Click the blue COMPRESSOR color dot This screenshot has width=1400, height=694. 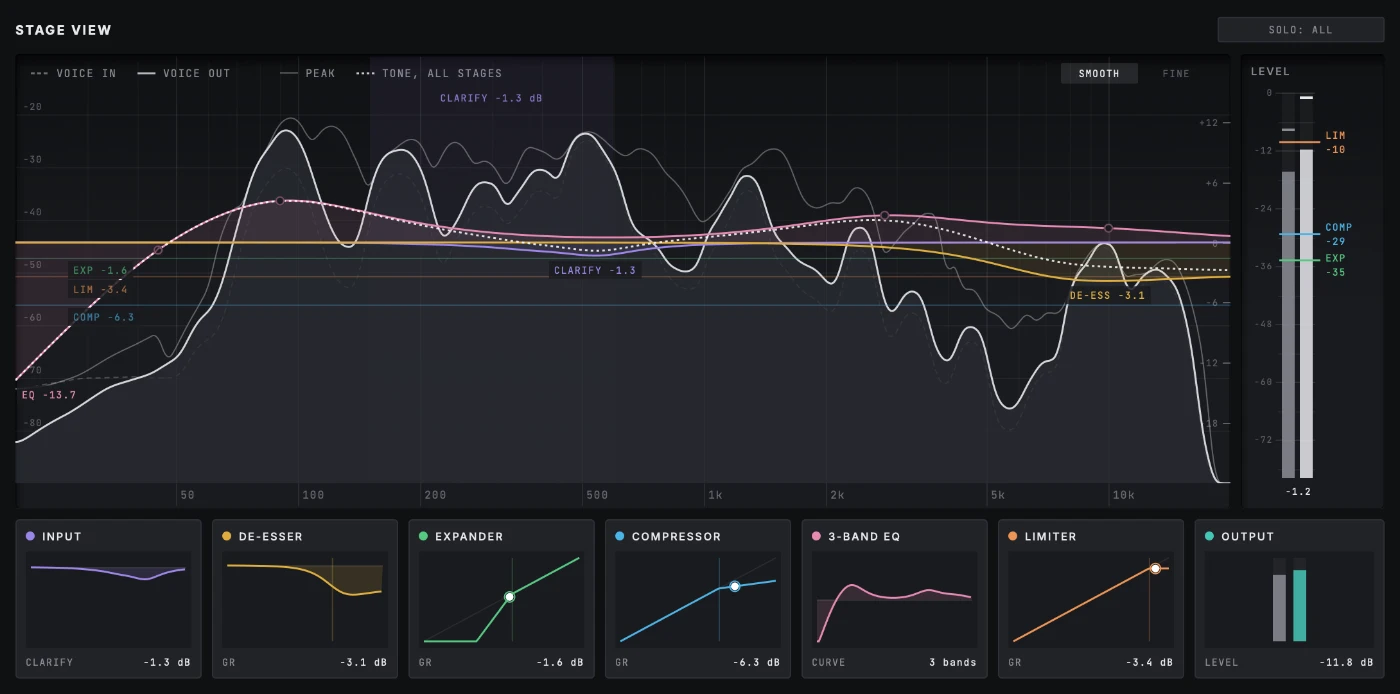click(620, 536)
